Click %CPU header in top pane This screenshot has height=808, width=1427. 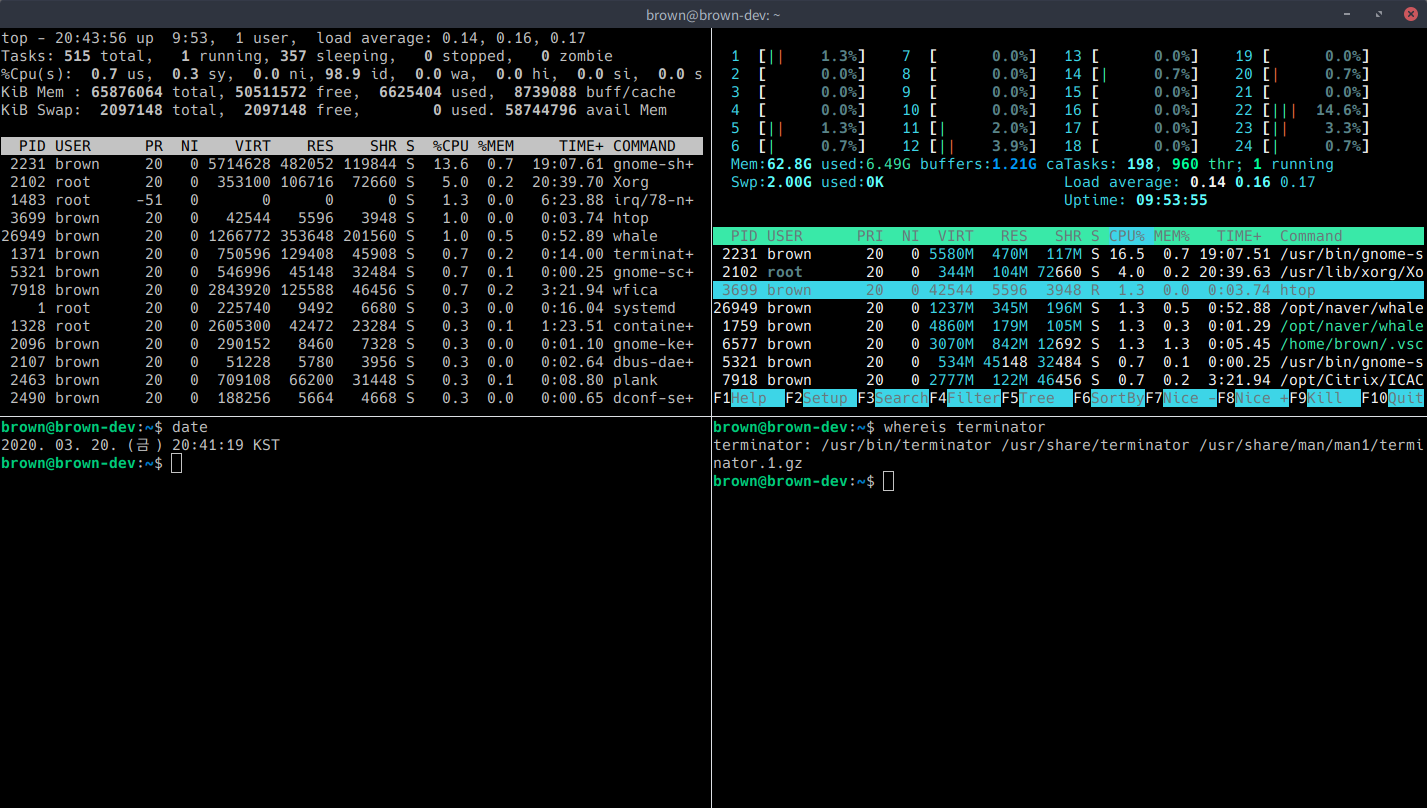[x=450, y=146]
